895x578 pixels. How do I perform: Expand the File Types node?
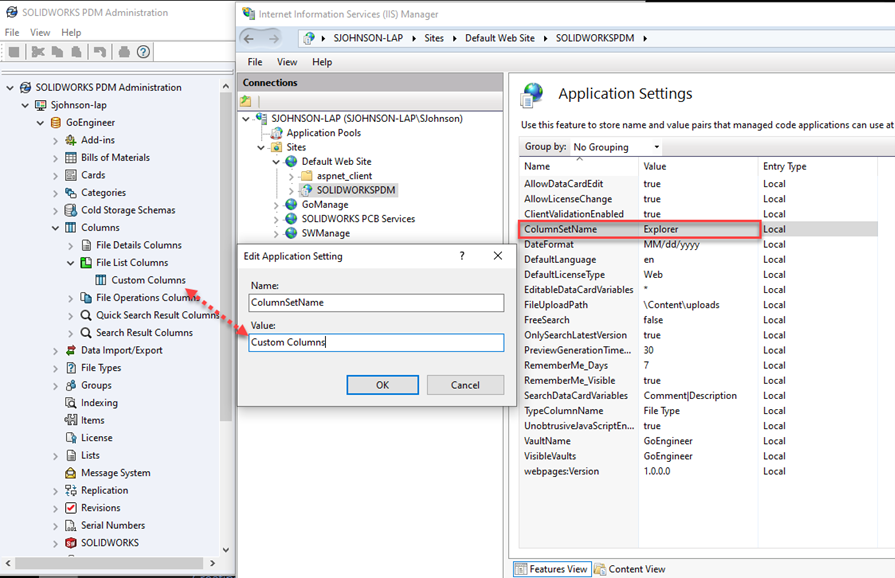click(x=55, y=368)
